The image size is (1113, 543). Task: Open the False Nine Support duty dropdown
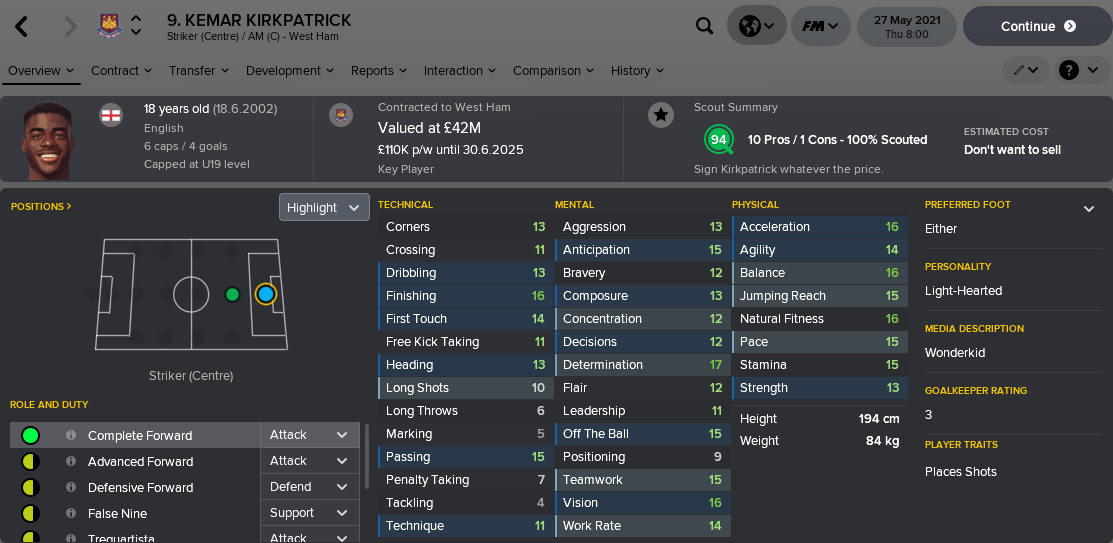[x=309, y=513]
